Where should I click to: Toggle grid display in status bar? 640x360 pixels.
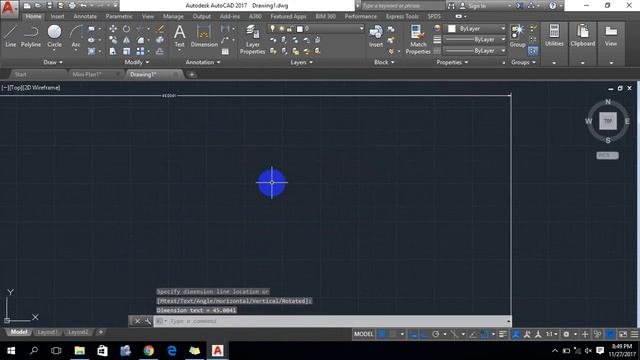click(x=382, y=334)
